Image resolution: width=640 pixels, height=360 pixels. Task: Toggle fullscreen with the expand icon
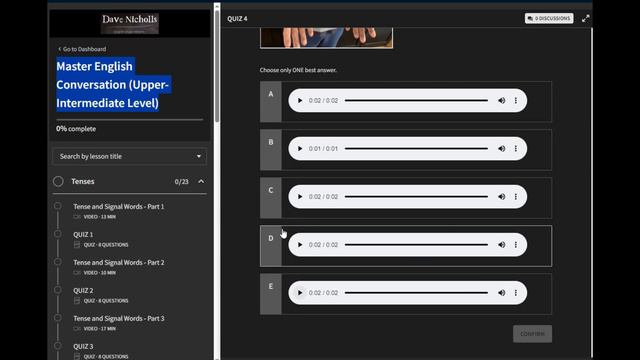[585, 18]
